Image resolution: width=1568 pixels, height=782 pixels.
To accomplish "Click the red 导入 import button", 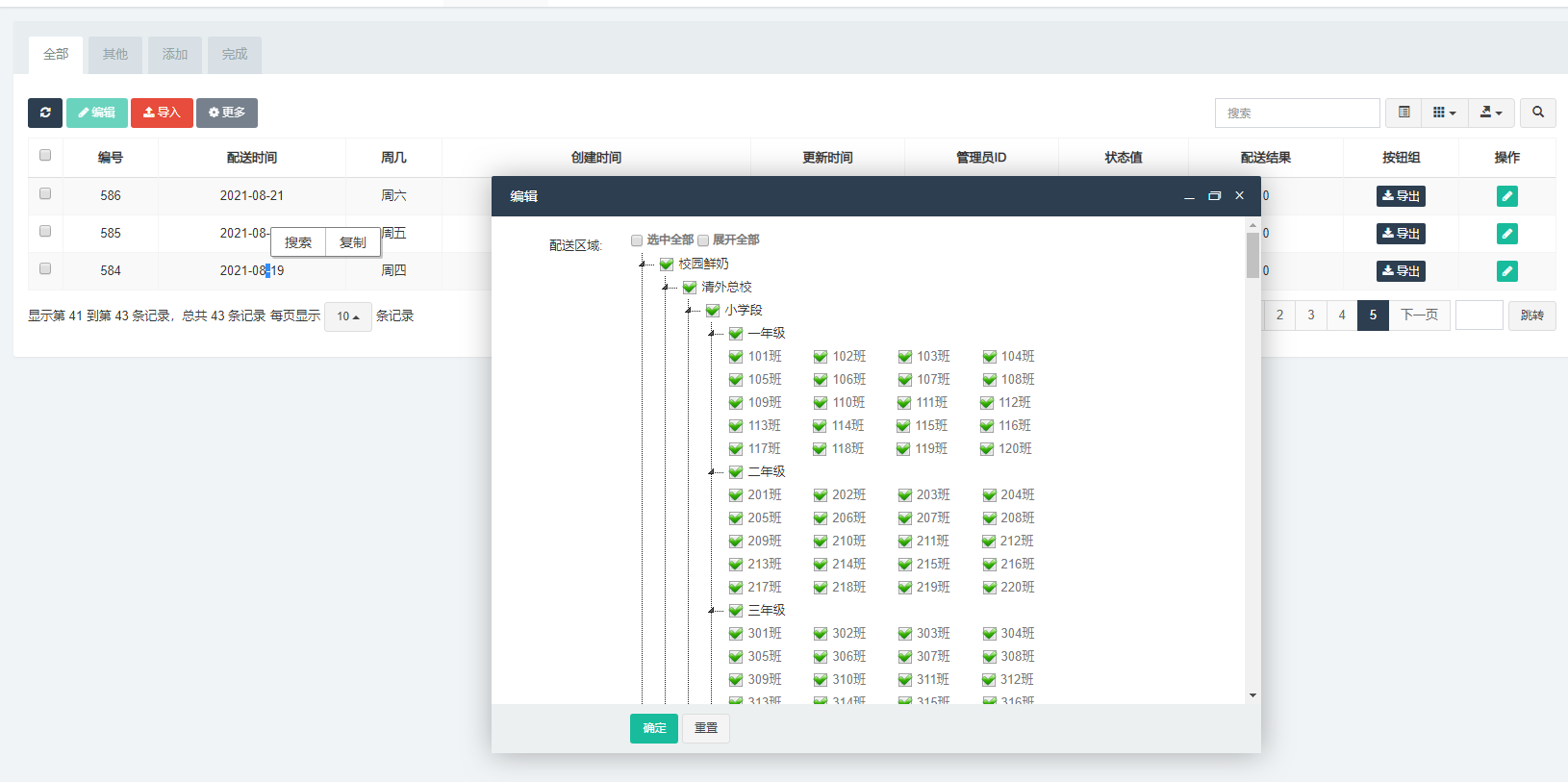I will pos(162,113).
